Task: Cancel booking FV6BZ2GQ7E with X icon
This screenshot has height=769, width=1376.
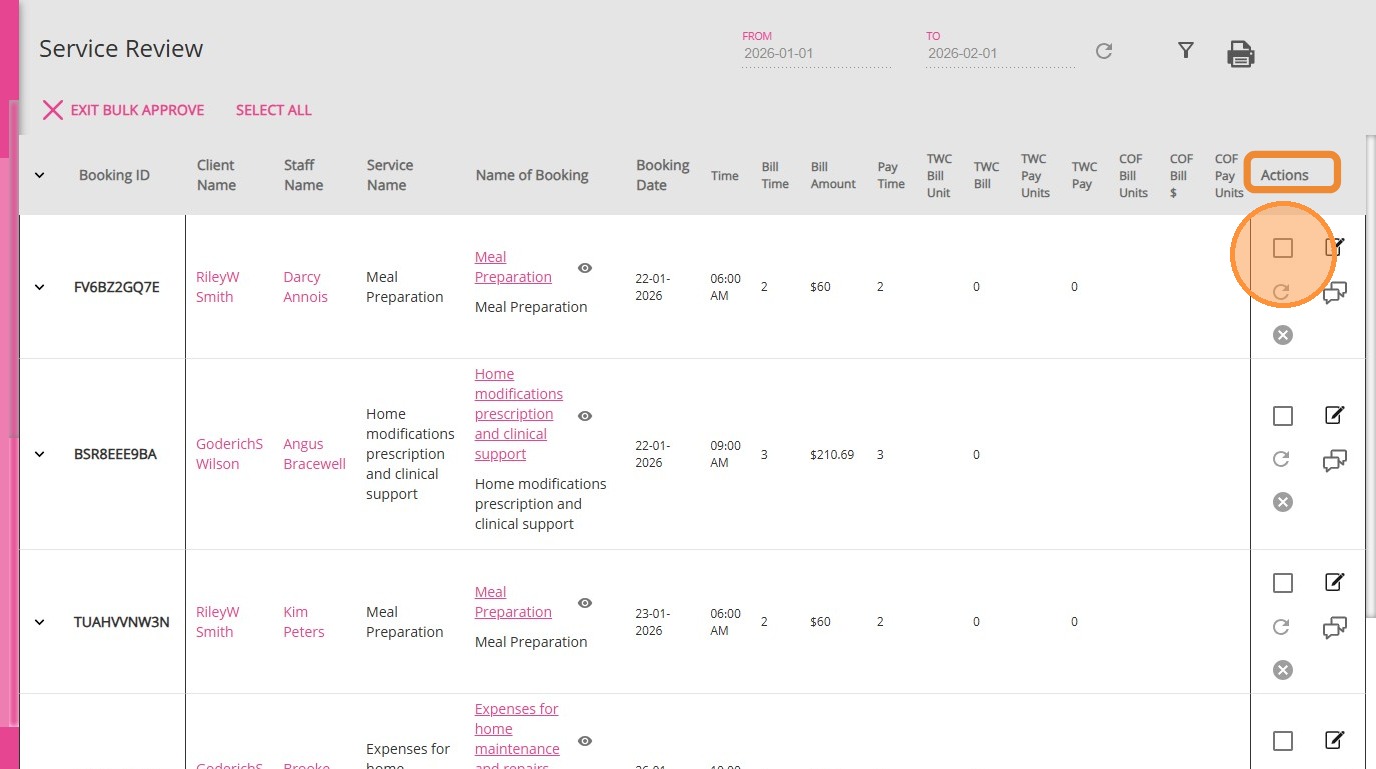Action: tap(1283, 335)
